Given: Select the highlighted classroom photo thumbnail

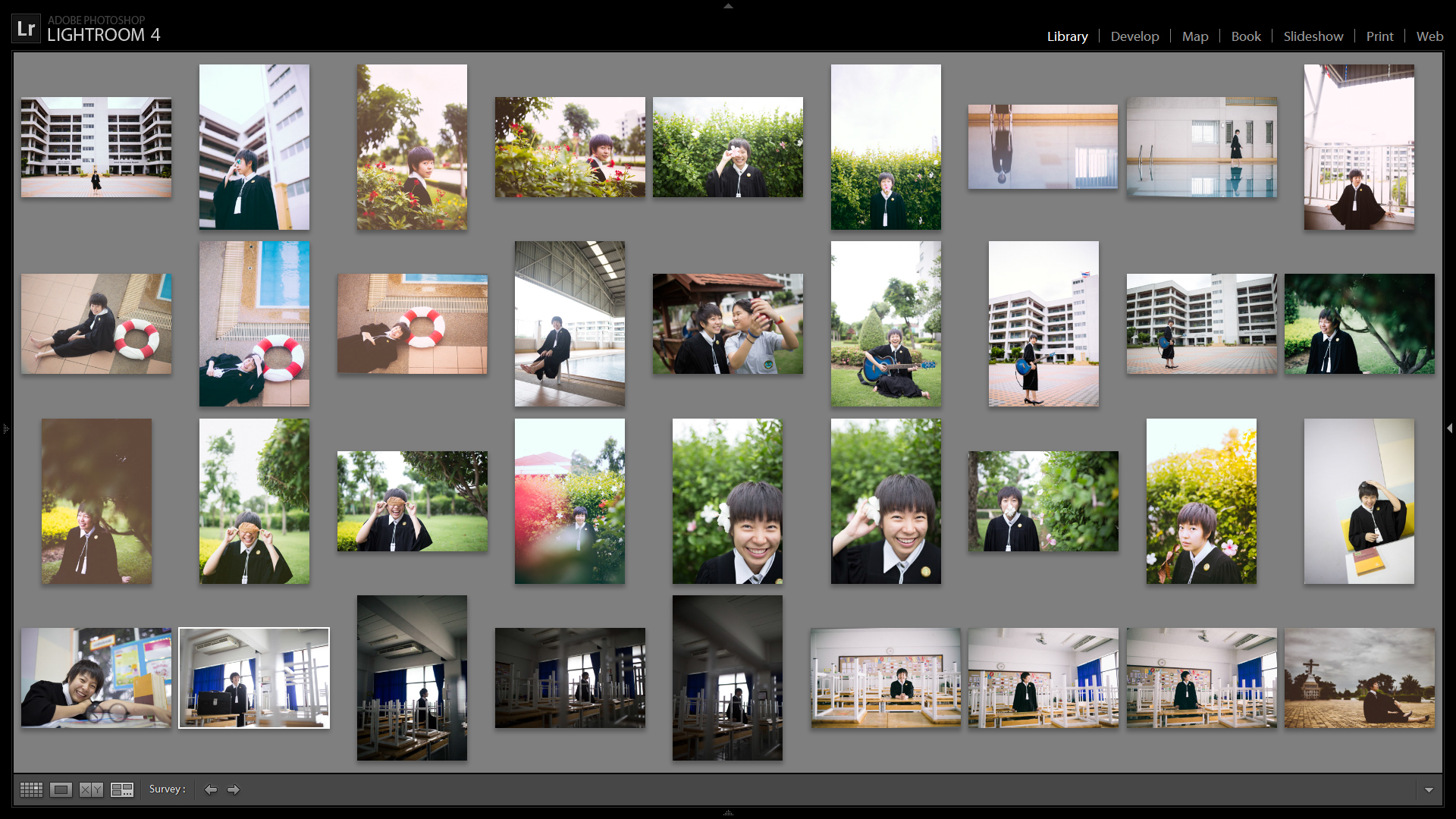Looking at the screenshot, I should tap(254, 678).
